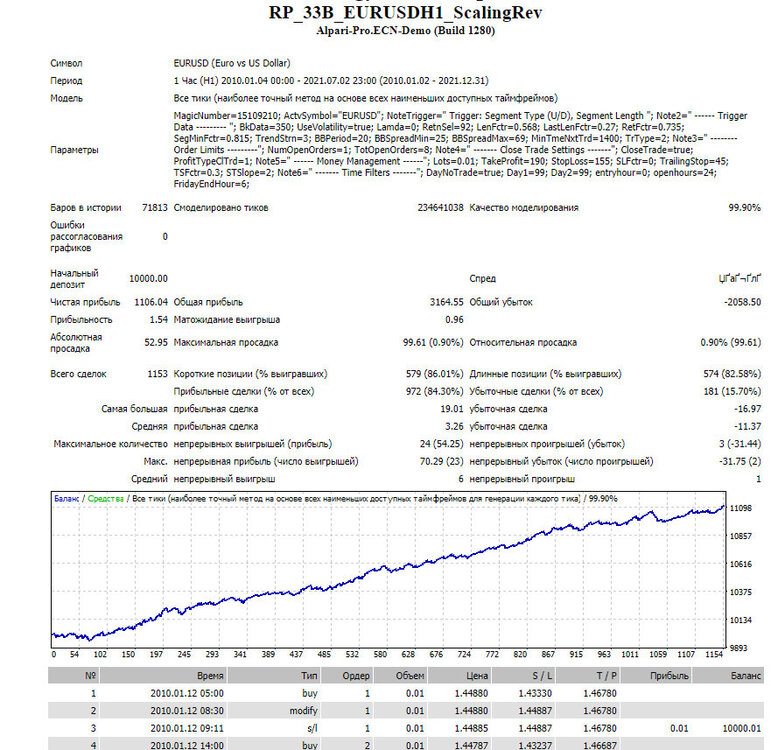Click consecutive wins value 24 (54.25)

(442, 444)
